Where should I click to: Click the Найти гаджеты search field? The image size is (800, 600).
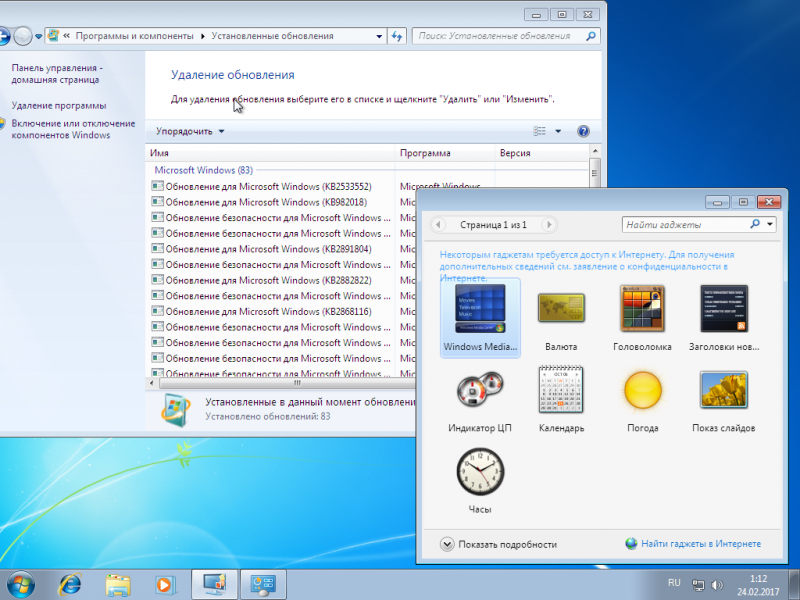point(685,224)
